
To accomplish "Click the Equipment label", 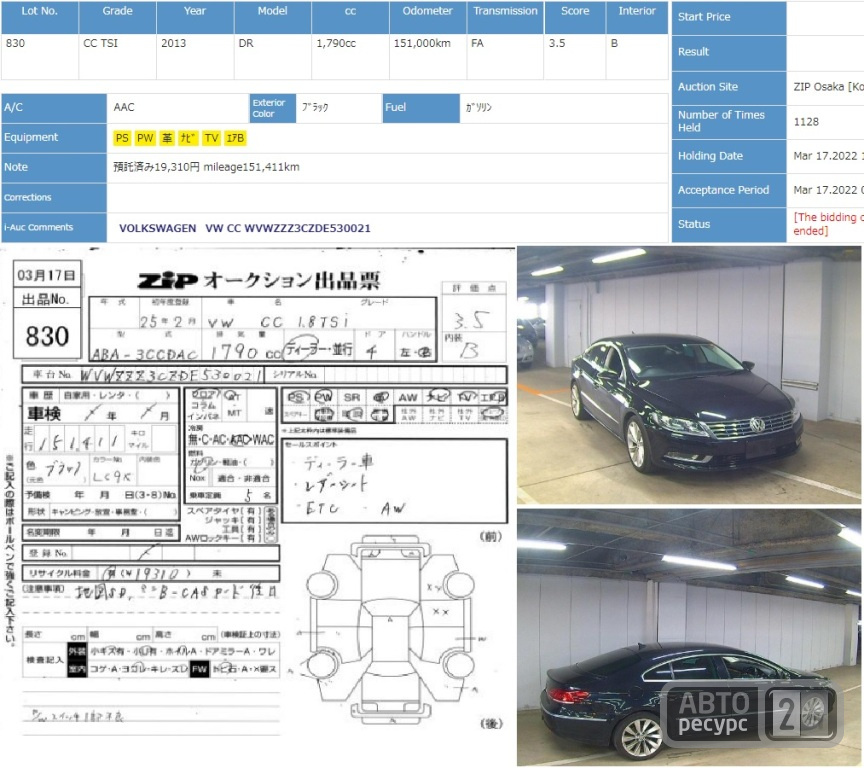I will 53,138.
